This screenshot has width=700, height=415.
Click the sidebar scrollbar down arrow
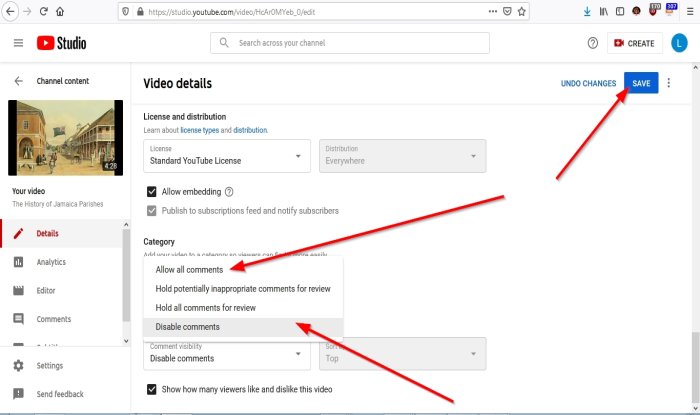[126, 341]
